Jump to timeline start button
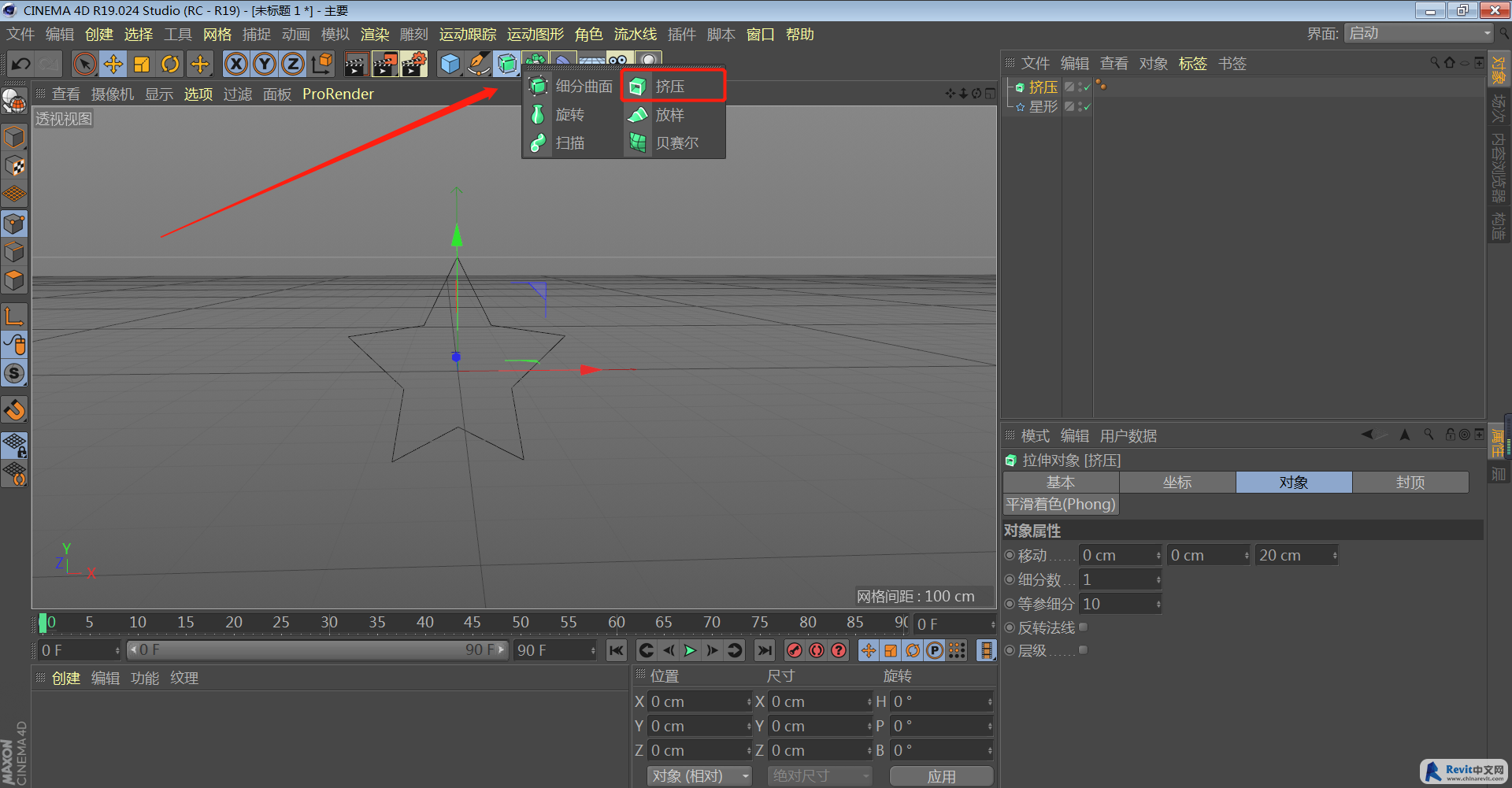 [617, 650]
